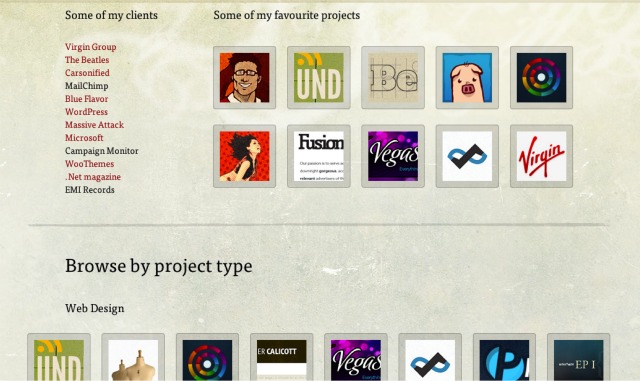Open the blue infinity logo favourite project
Viewport: 640px width, 381px height.
coord(467,156)
